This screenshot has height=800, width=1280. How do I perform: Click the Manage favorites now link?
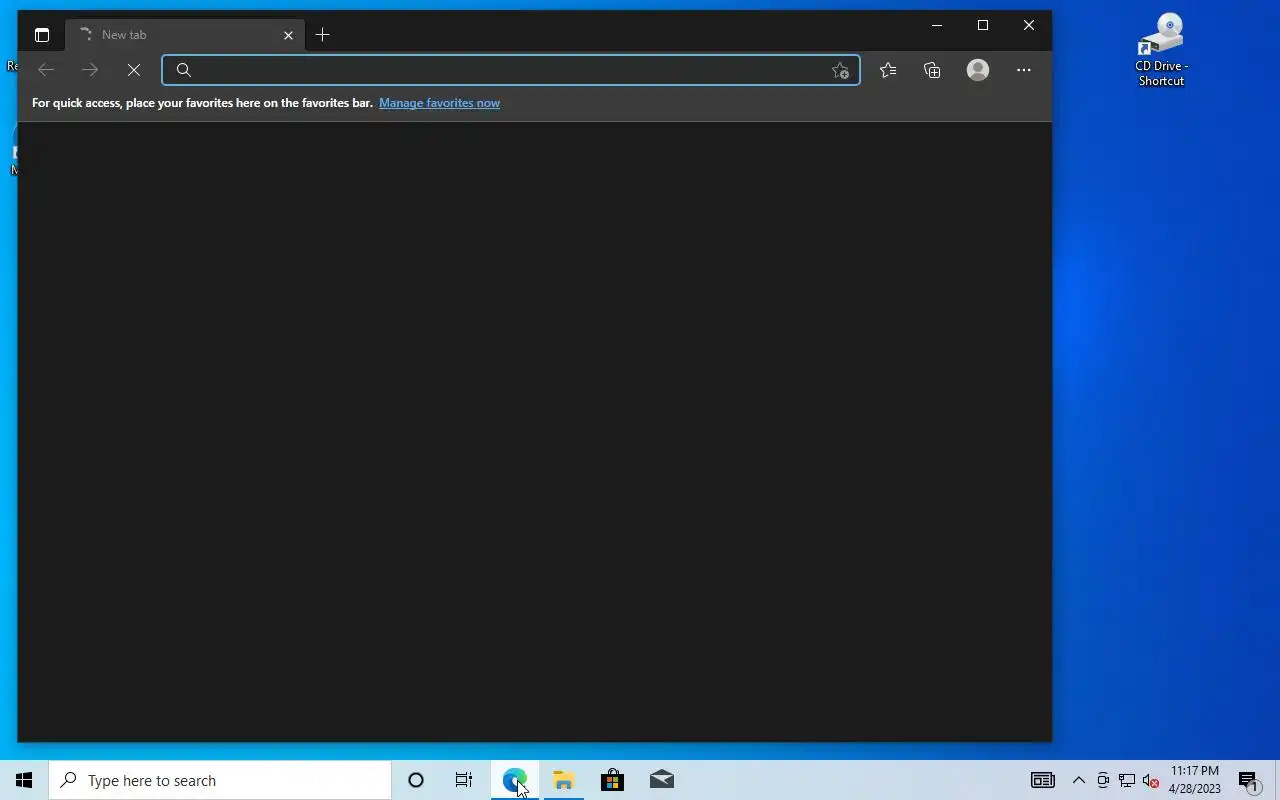[x=439, y=103]
